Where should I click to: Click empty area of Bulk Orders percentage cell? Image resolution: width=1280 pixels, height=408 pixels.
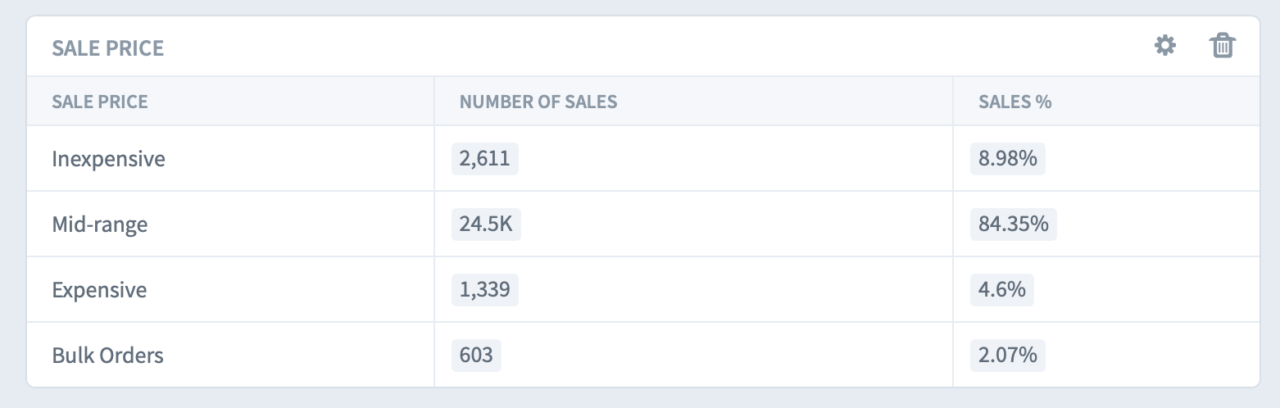[1150, 355]
